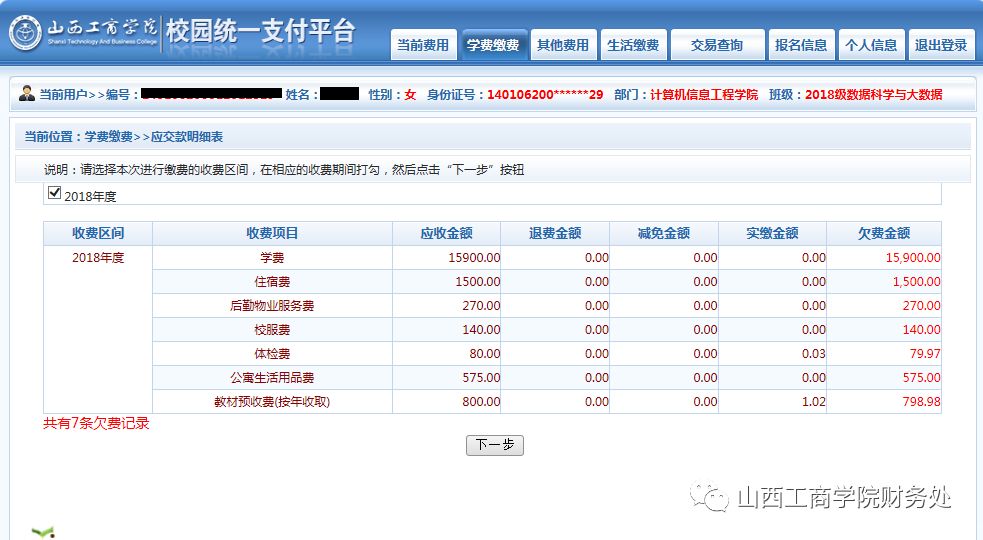This screenshot has height=540, width=983.
Task: Click the 收费项目 column header
Action: pyautogui.click(x=272, y=233)
